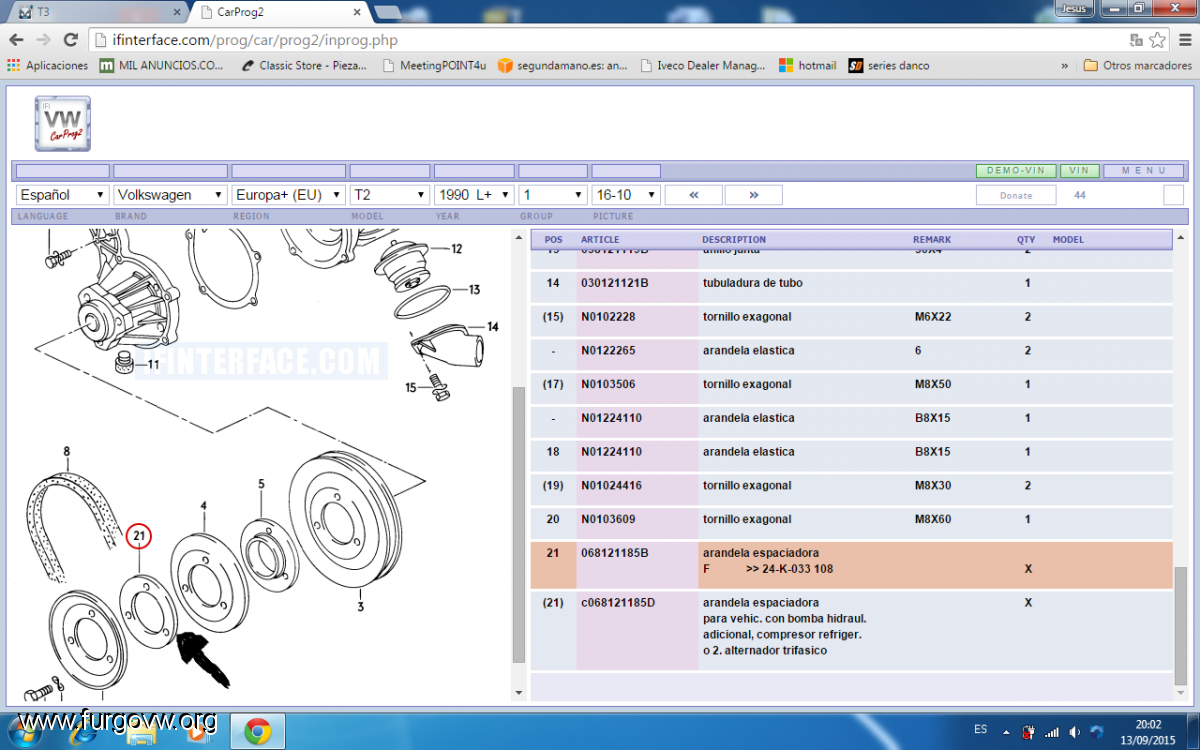This screenshot has width=1200, height=750.
Task: Click the VW CarProg2 logo icon
Action: [62, 124]
